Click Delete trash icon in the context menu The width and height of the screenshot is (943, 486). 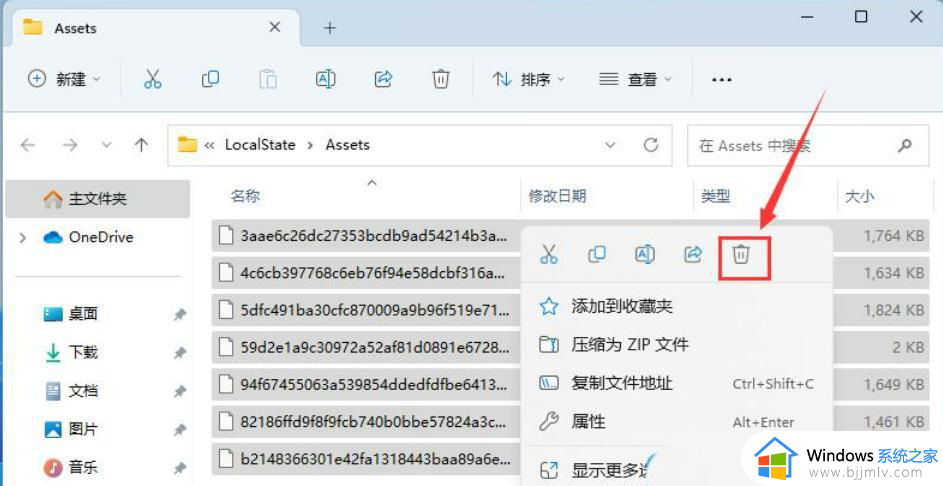[741, 254]
